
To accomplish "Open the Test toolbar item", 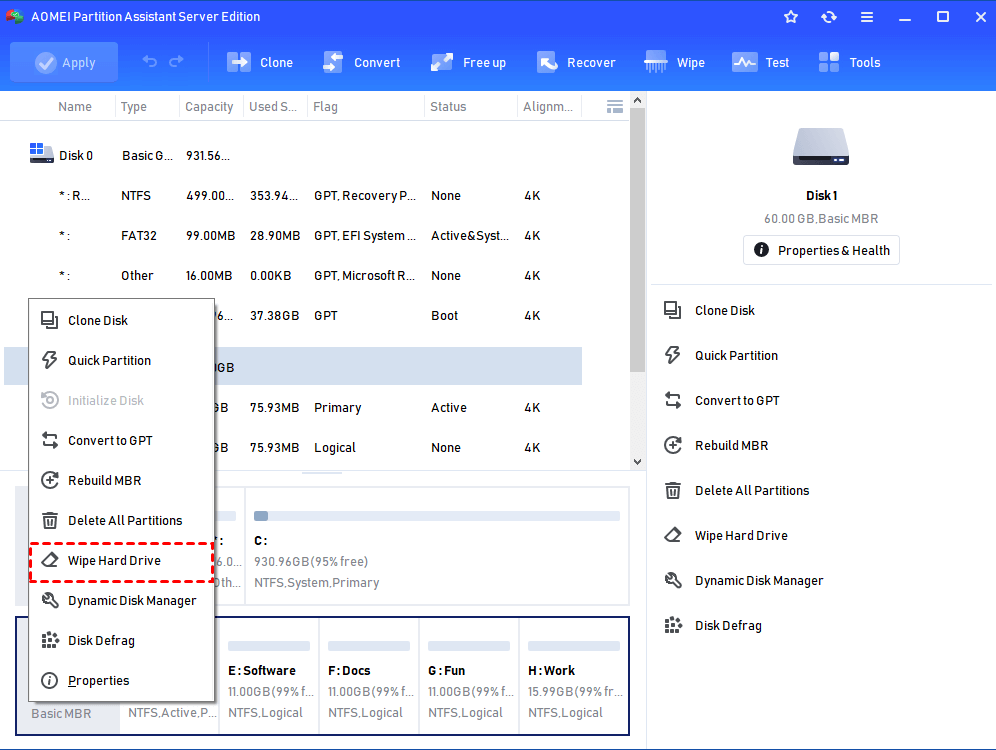I will [760, 62].
